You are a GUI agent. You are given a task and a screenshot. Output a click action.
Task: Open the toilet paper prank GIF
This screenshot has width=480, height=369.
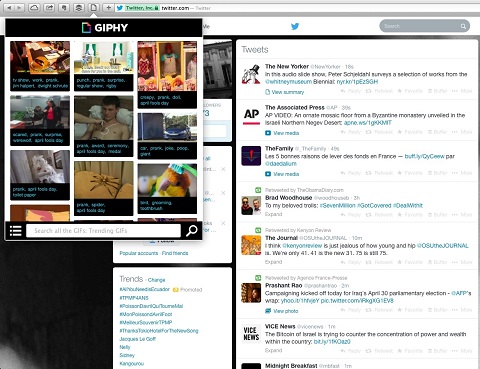[40, 175]
